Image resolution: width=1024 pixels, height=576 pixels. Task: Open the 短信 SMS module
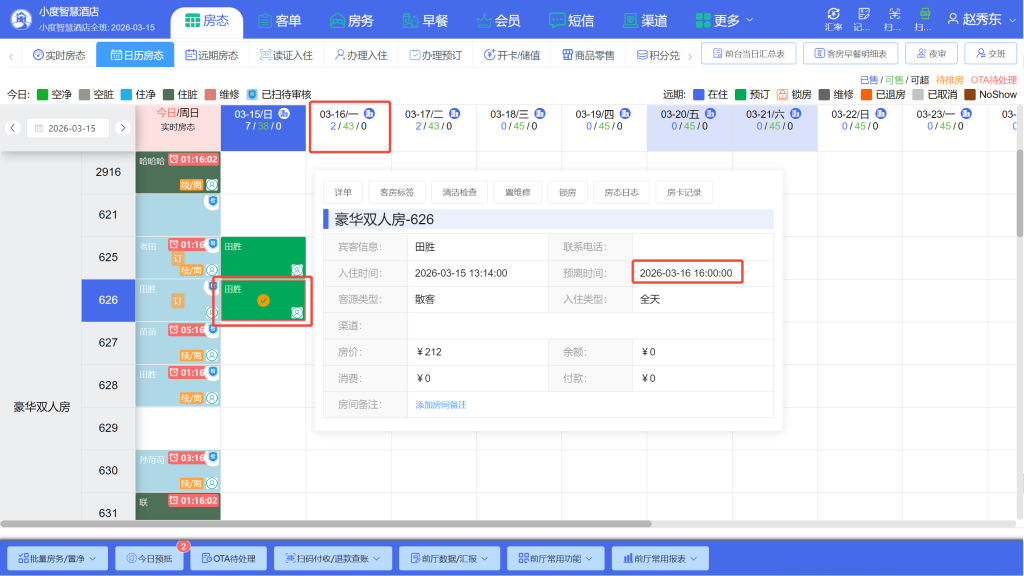click(572, 20)
